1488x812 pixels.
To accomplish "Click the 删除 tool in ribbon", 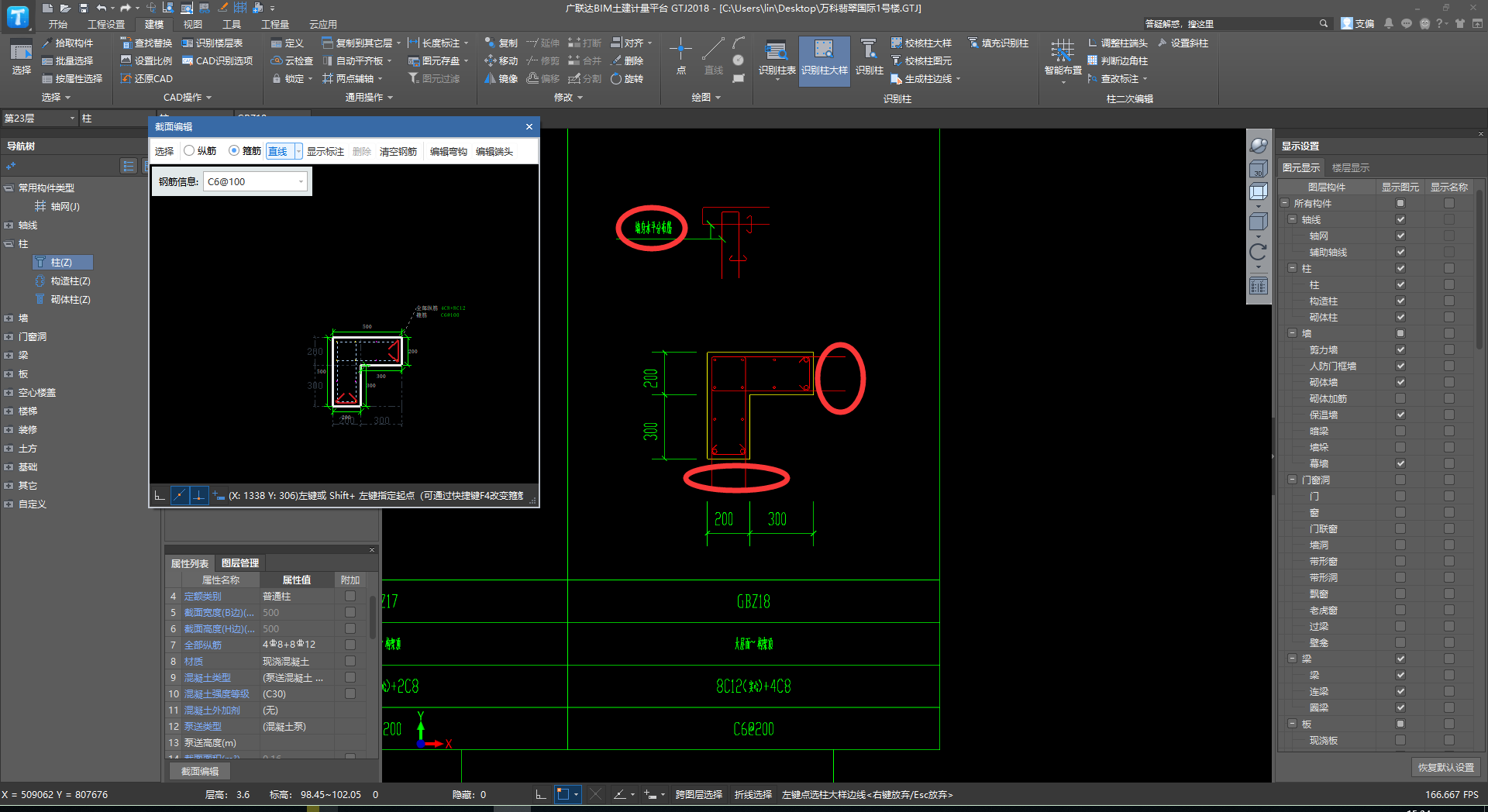I will 627,61.
